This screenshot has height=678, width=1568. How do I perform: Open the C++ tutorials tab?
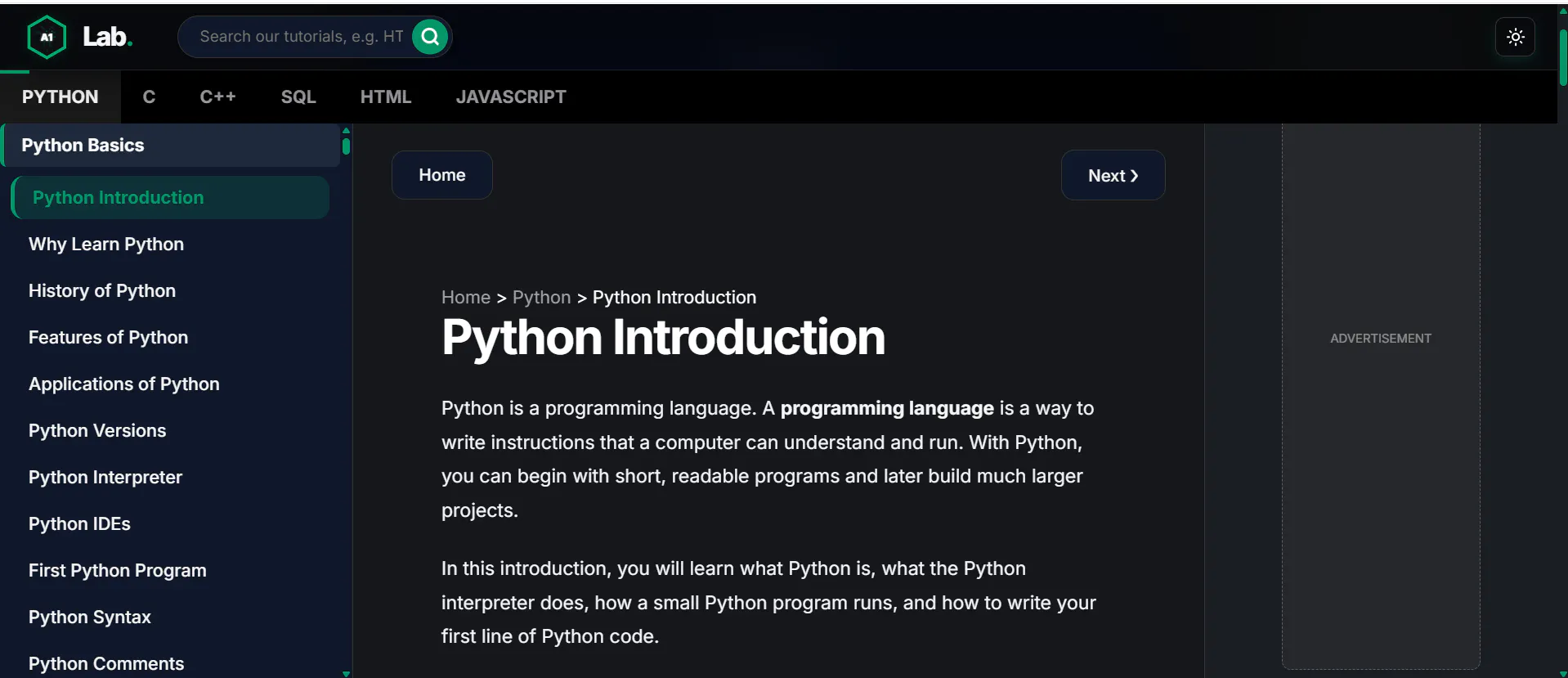click(x=217, y=97)
